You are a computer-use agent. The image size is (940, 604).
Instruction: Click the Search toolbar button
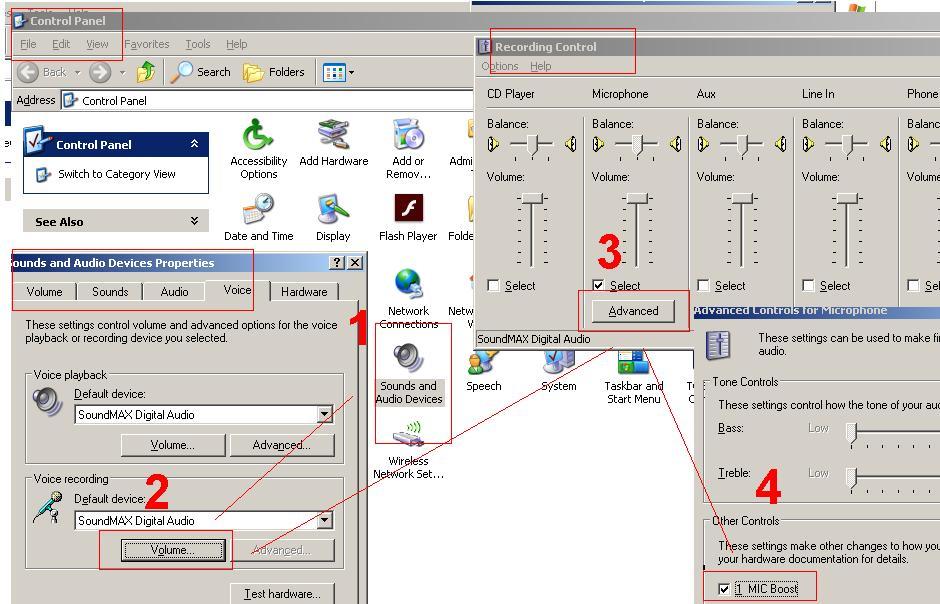click(x=200, y=72)
